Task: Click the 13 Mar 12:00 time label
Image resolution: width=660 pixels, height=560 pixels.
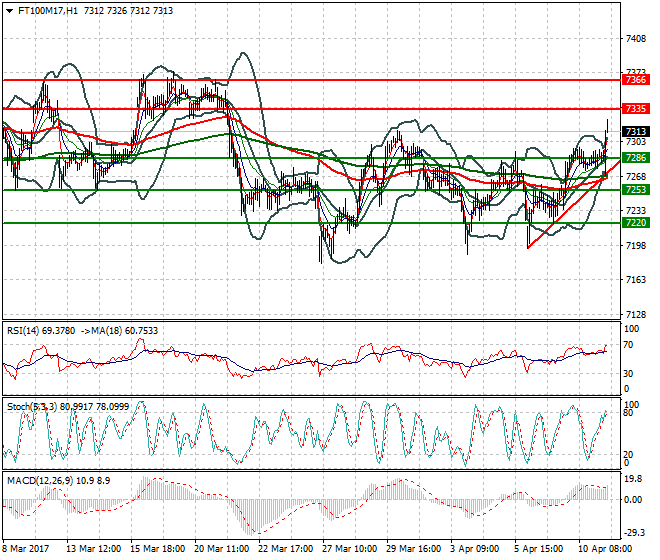Action: [93, 549]
